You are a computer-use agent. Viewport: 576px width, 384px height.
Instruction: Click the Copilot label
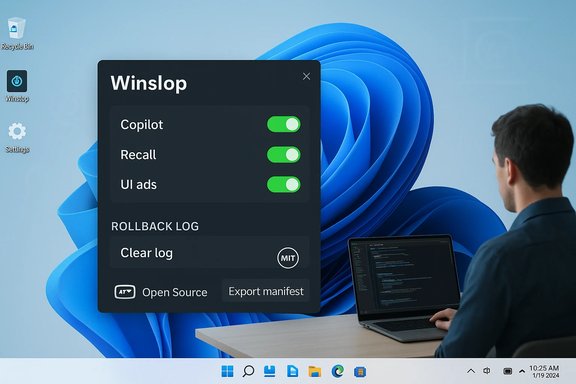(142, 125)
